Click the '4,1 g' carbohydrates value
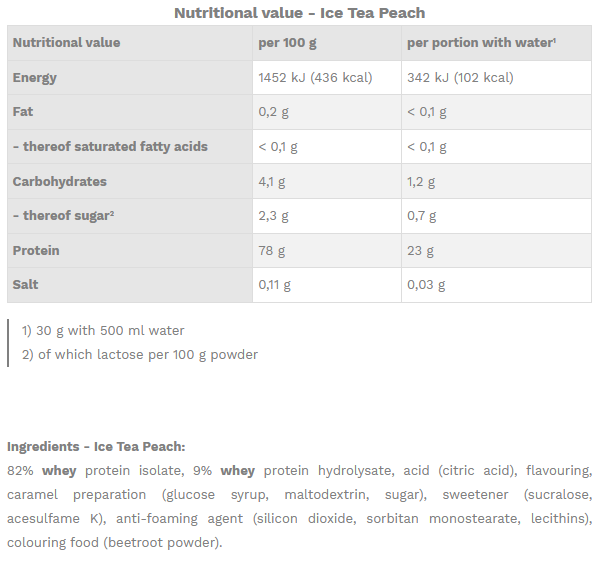The height and width of the screenshot is (573, 606). [x=272, y=182]
